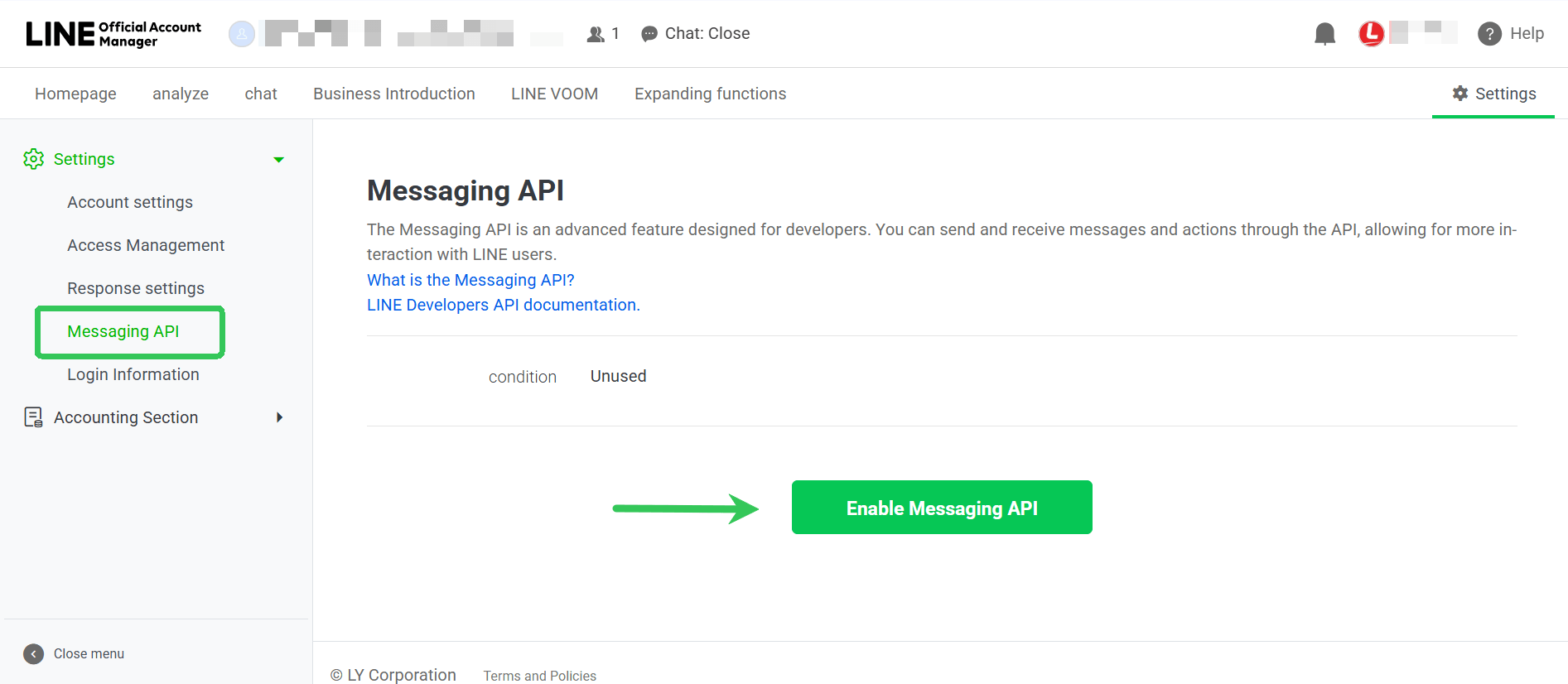Open 'What is the Messaging API?' link
The image size is (1568, 684).
(x=470, y=280)
